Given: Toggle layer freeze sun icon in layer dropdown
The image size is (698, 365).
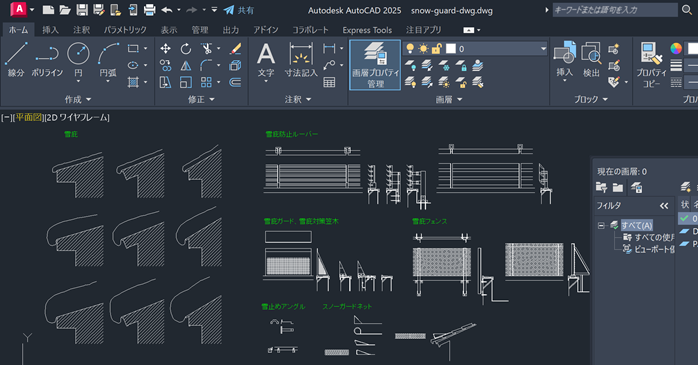Looking at the screenshot, I should point(423,49).
